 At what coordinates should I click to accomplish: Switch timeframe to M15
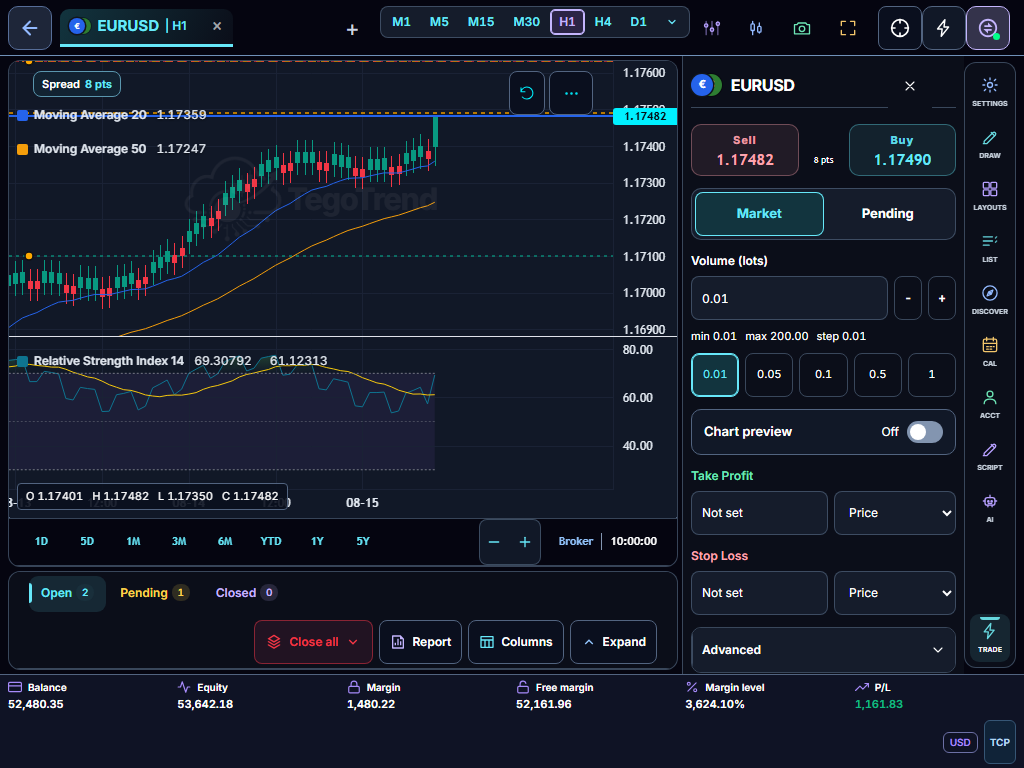pos(481,22)
